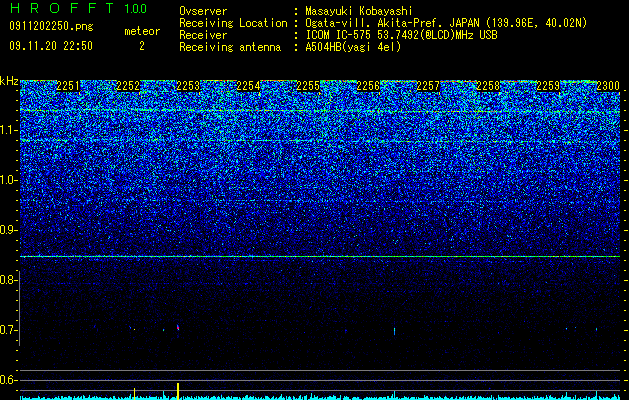
Task: Click the 2300 time marker label
Action: pyautogui.click(x=608, y=86)
